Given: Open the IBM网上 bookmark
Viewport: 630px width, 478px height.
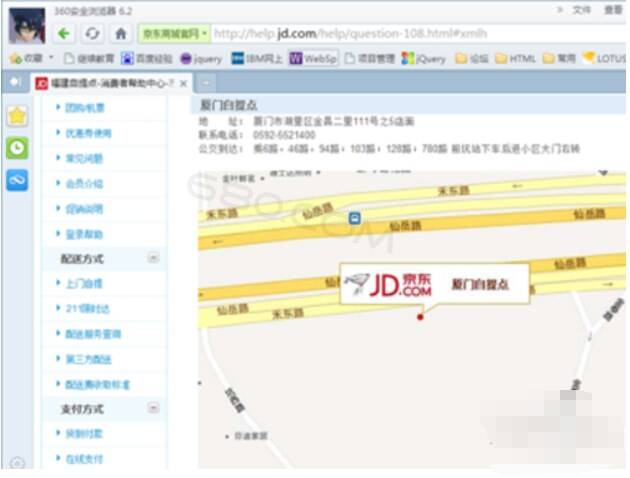Looking at the screenshot, I should [257, 59].
